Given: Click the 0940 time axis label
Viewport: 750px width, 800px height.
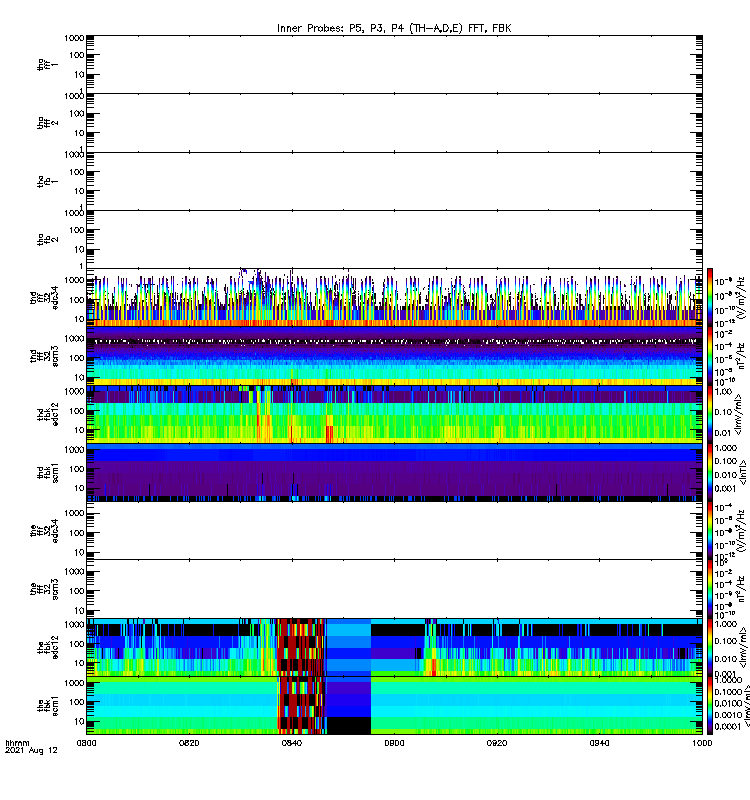Looking at the screenshot, I should click(x=599, y=743).
